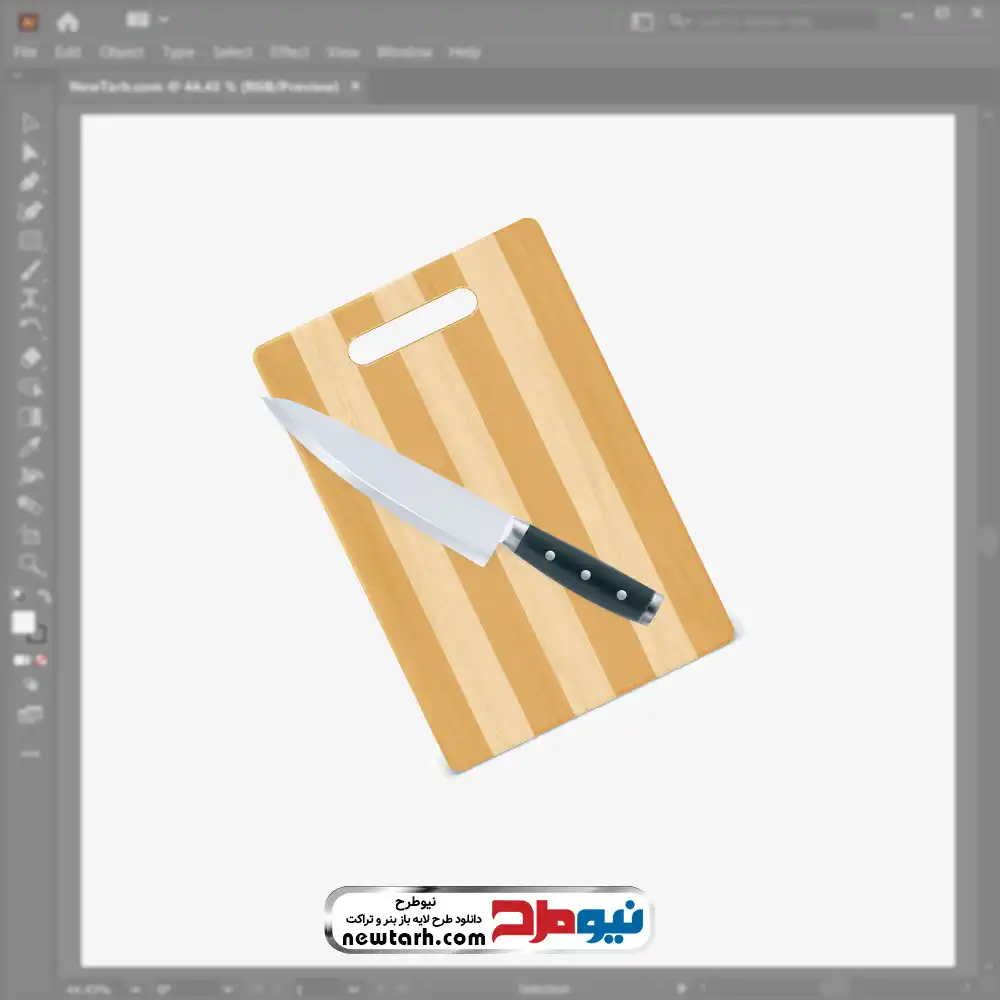Expand the Edit Toolbar three-dot menu

pyautogui.click(x=30, y=752)
